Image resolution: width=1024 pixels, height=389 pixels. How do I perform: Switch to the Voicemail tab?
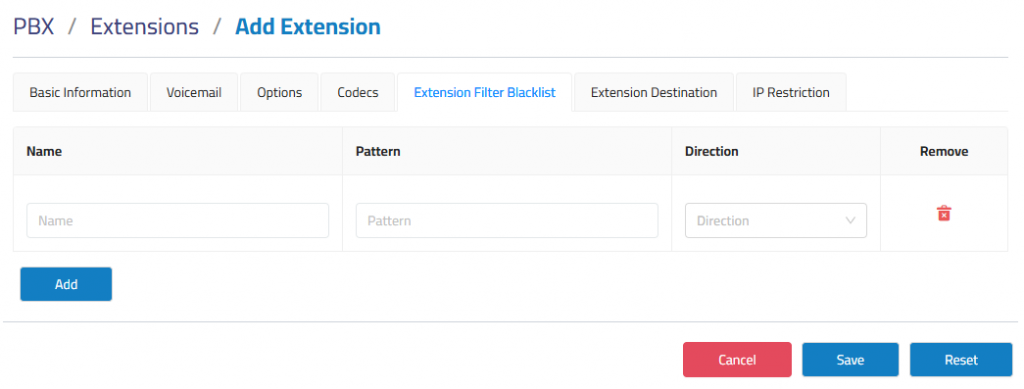tap(194, 92)
